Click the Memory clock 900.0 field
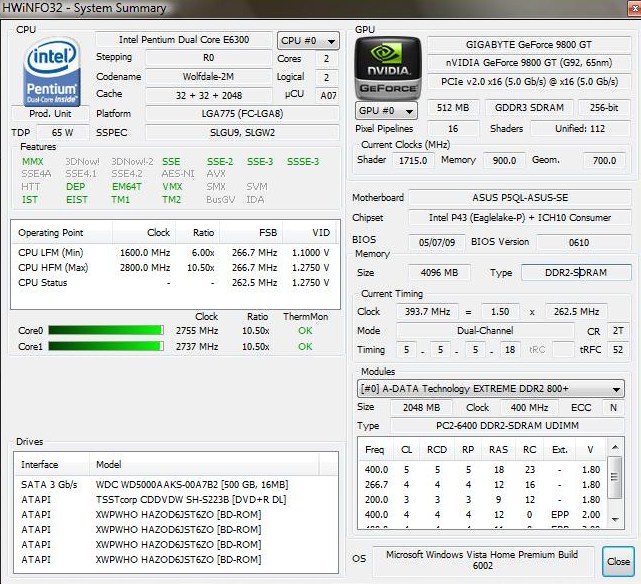Screen dimensions: 641x584 point(504,160)
